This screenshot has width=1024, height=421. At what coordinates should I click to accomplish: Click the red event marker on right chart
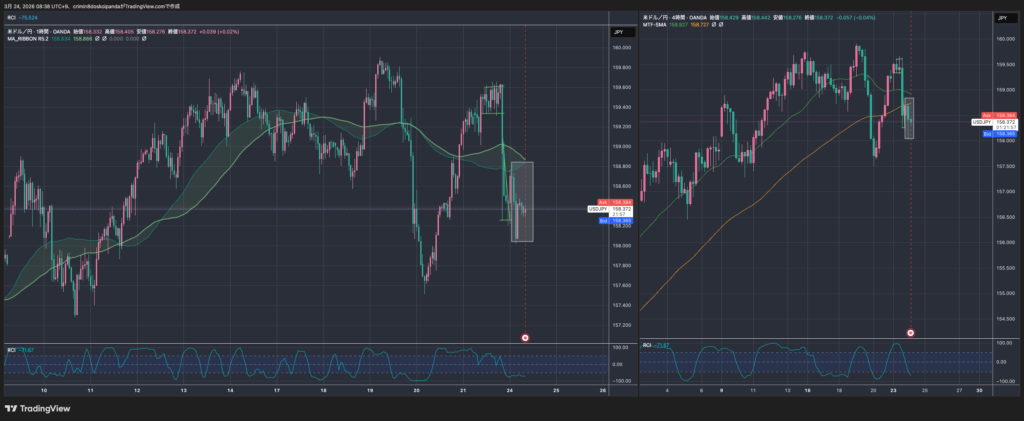click(910, 332)
